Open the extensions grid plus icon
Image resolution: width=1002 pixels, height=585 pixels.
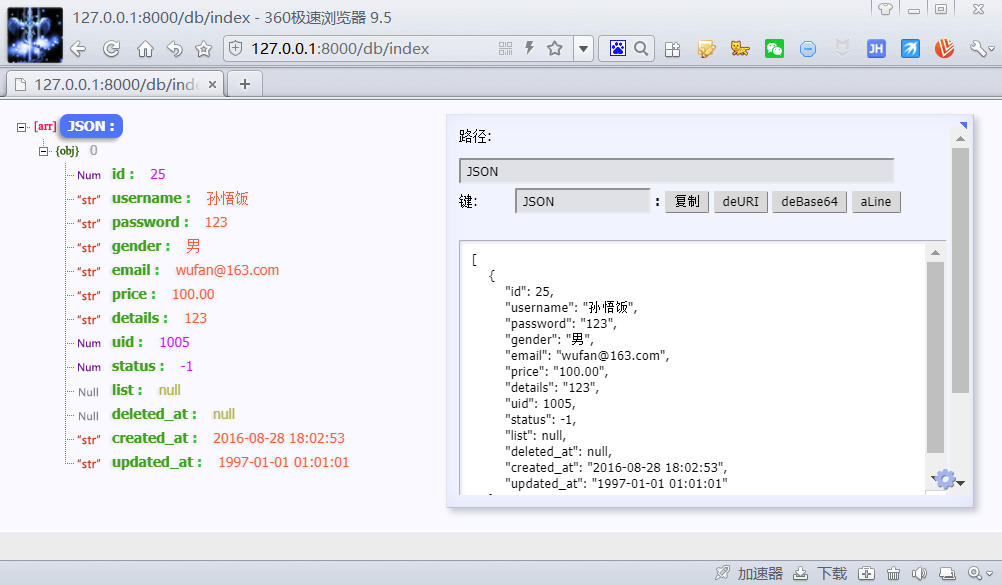pyautogui.click(x=672, y=49)
